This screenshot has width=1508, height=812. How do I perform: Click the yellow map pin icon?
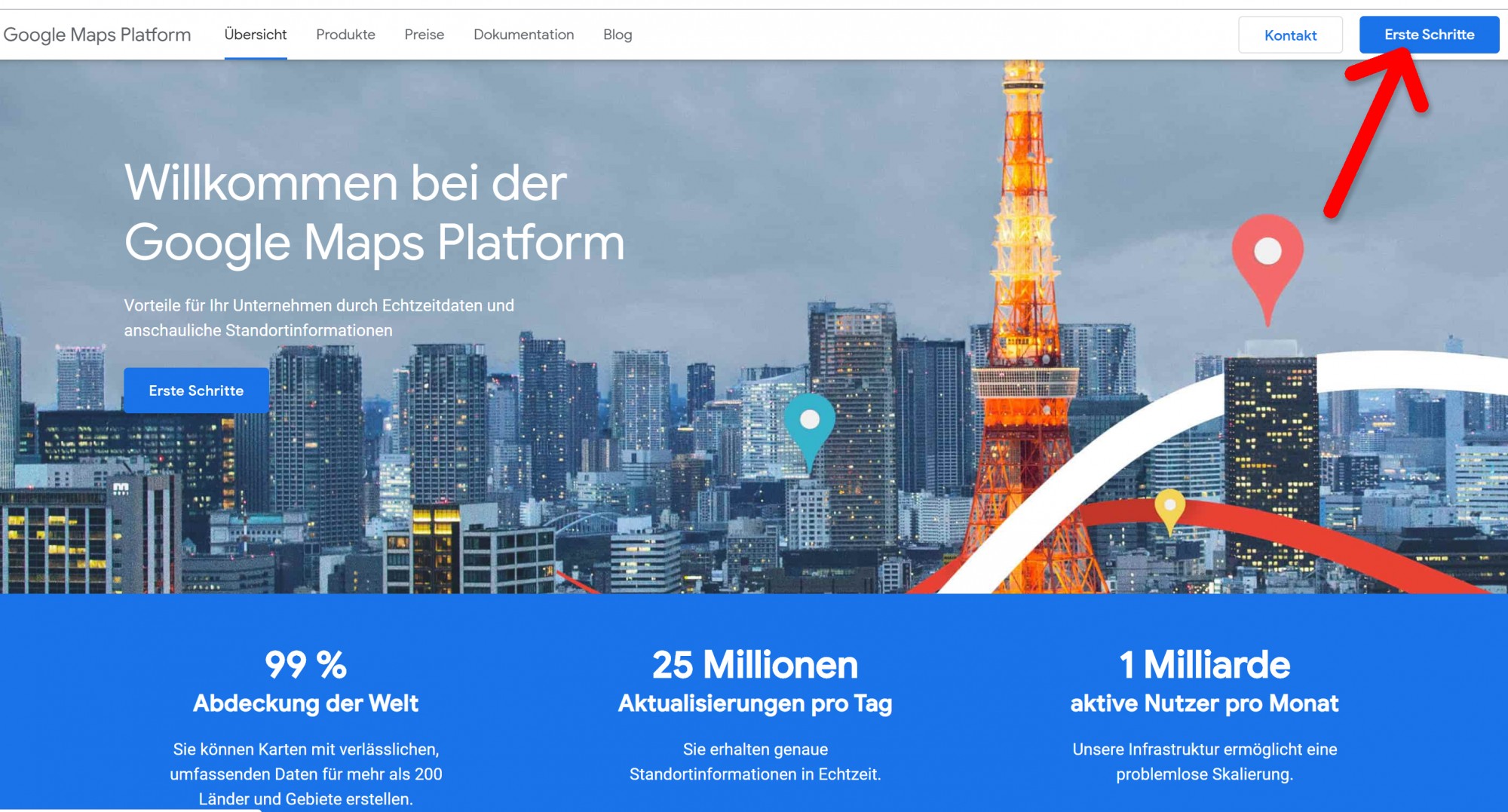pos(1169,508)
